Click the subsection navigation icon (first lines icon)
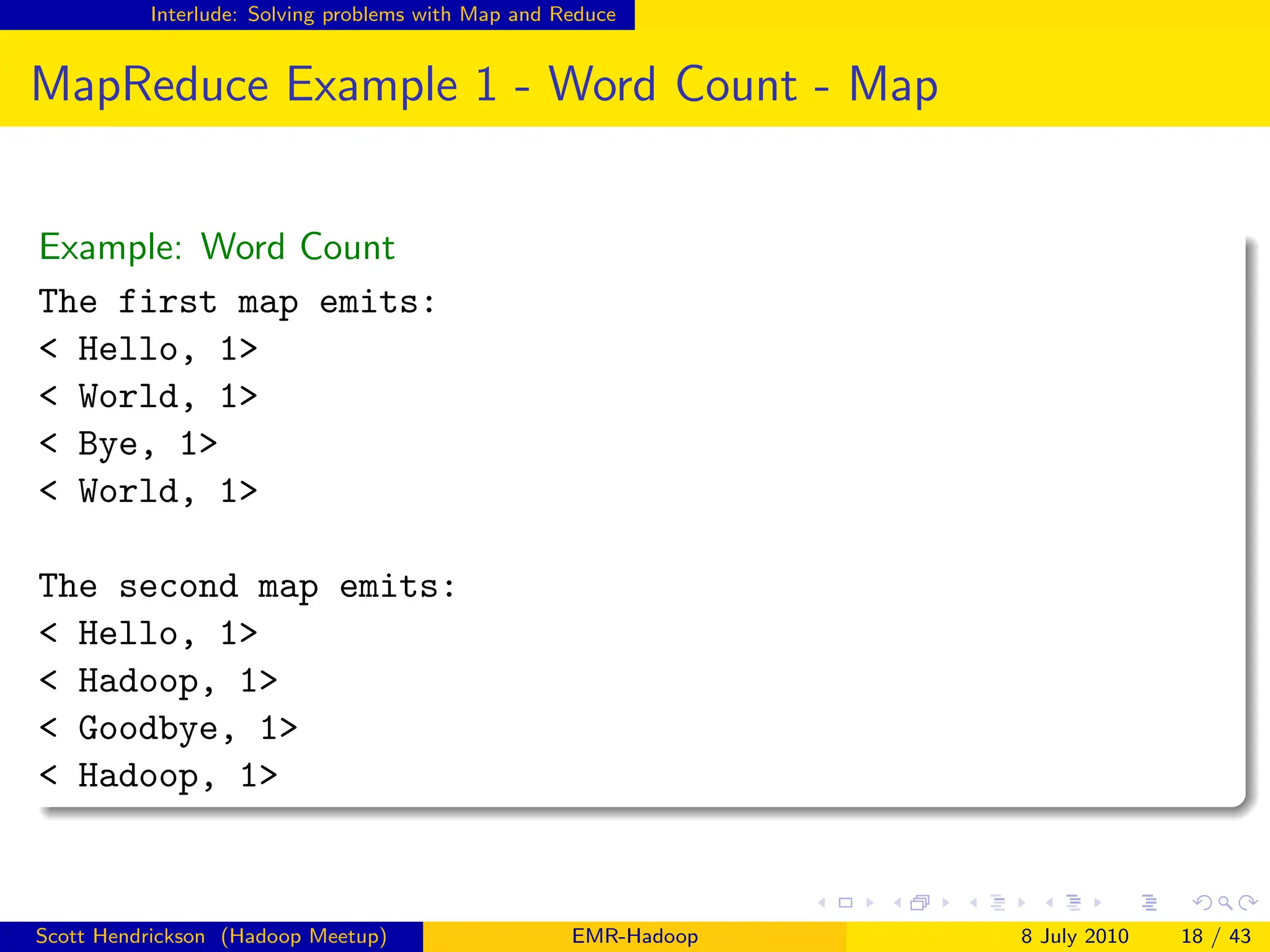The width and height of the screenshot is (1270, 952). pos(998,903)
